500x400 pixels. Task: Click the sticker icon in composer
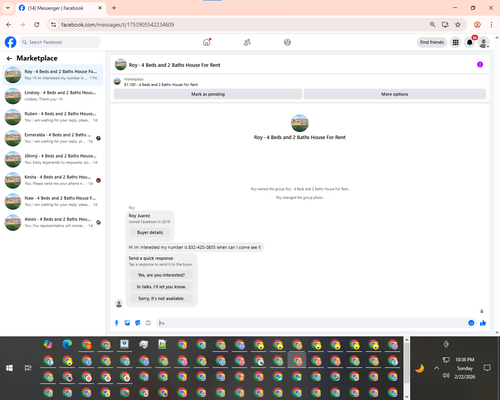point(138,323)
